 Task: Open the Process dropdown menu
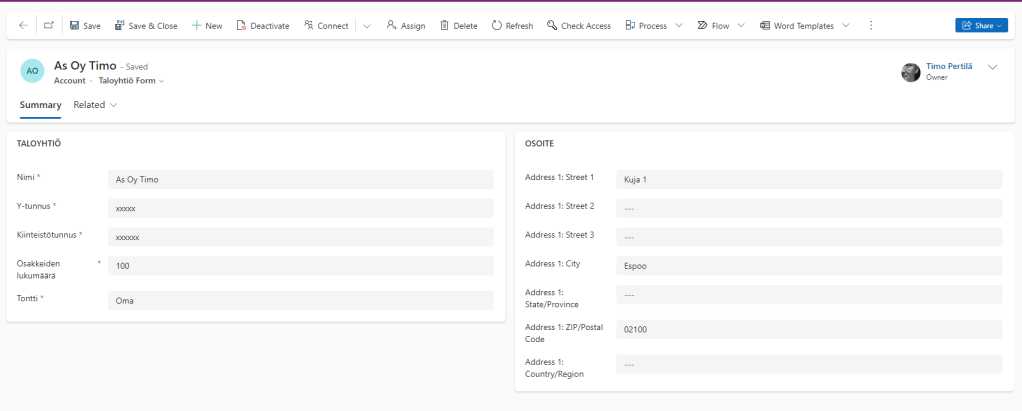tap(679, 25)
